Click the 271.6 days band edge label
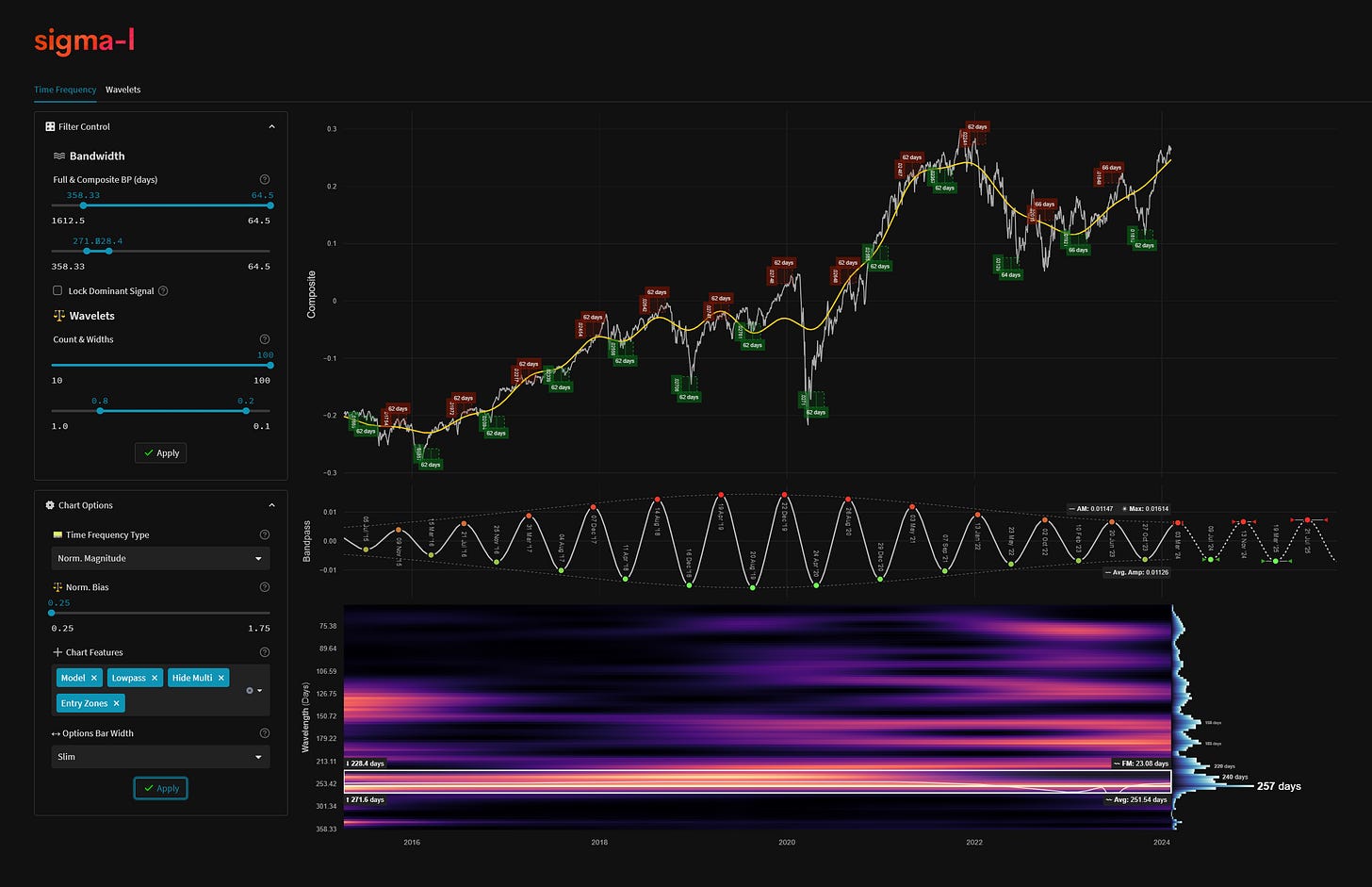Screen dimensions: 1372x887 tap(366, 799)
